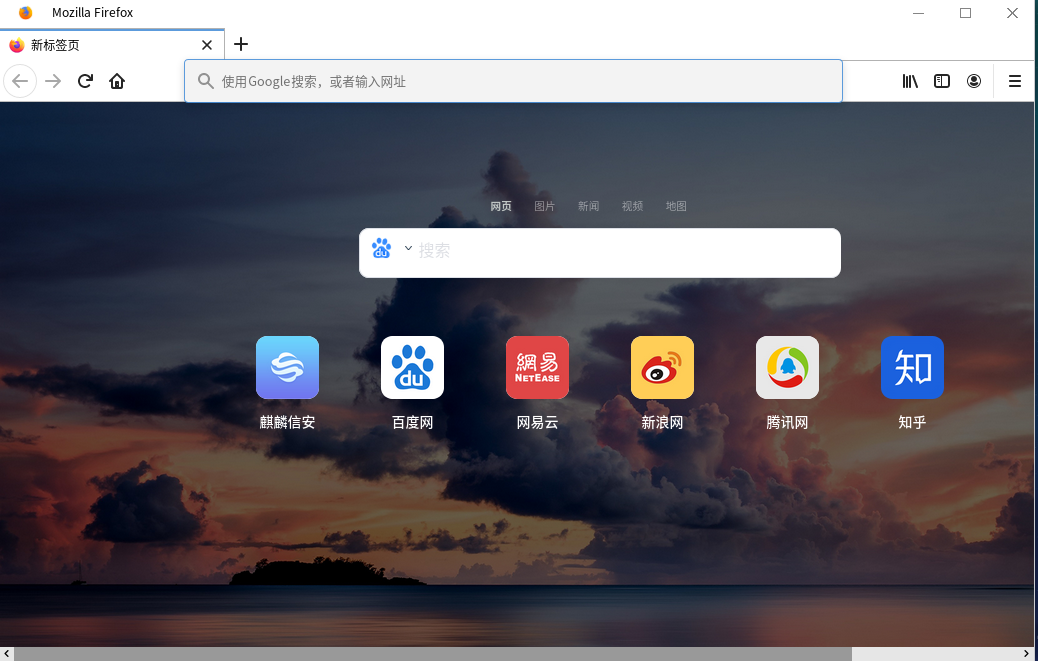The width and height of the screenshot is (1038, 661).
Task: Click inside the page search input field
Action: (x=600, y=252)
